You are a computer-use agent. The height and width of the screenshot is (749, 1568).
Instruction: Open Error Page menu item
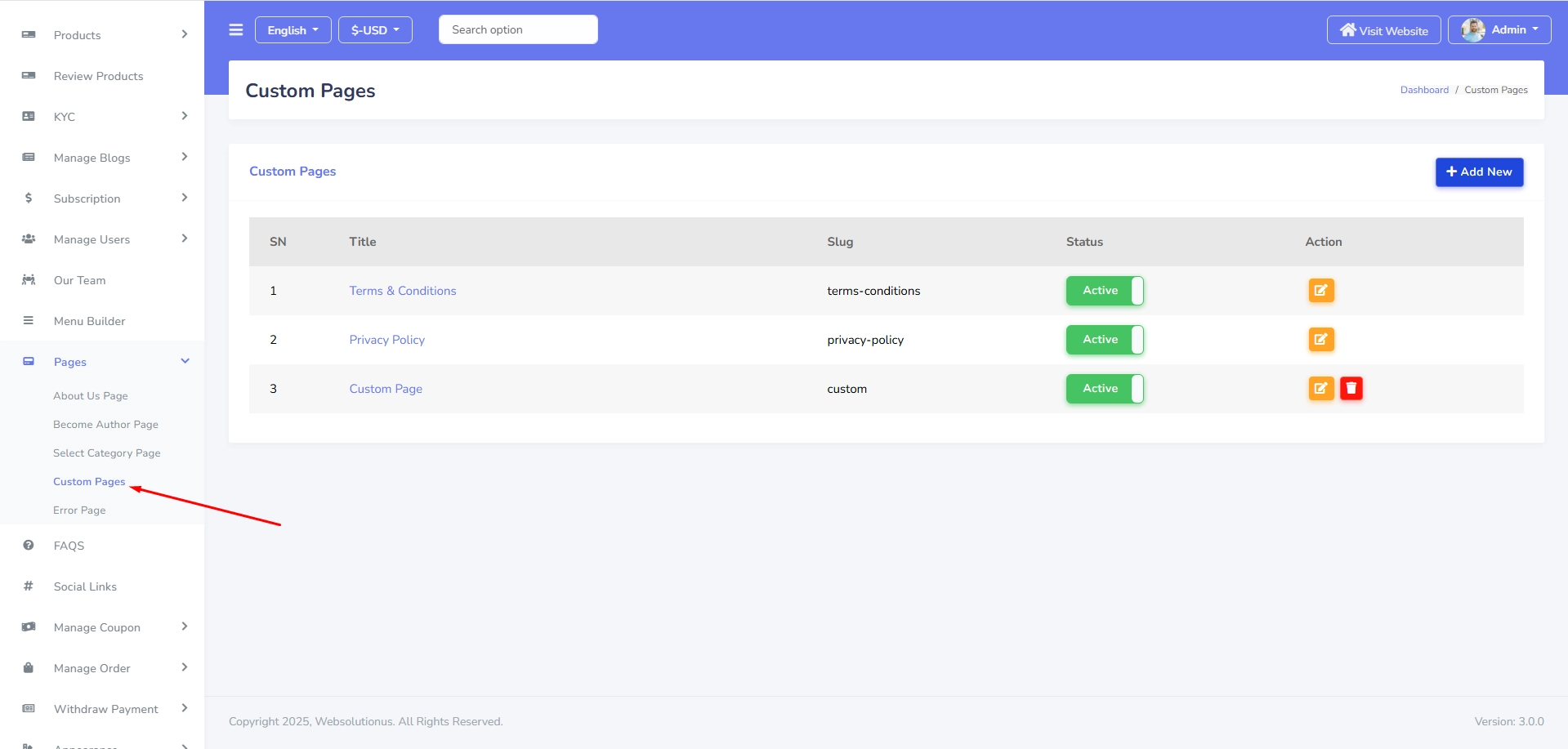[x=79, y=510]
